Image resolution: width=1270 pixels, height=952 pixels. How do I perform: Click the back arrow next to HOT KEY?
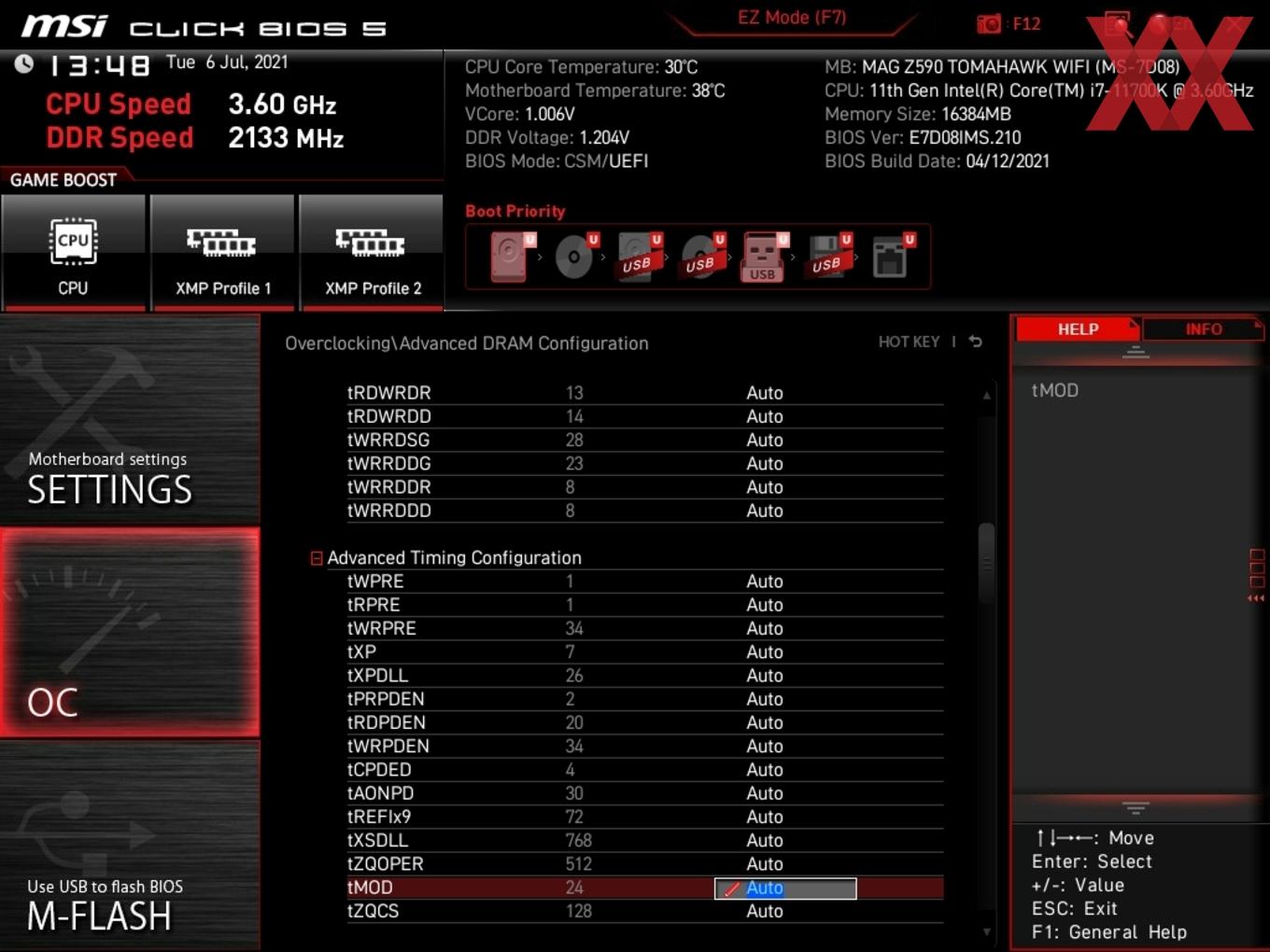coord(976,342)
